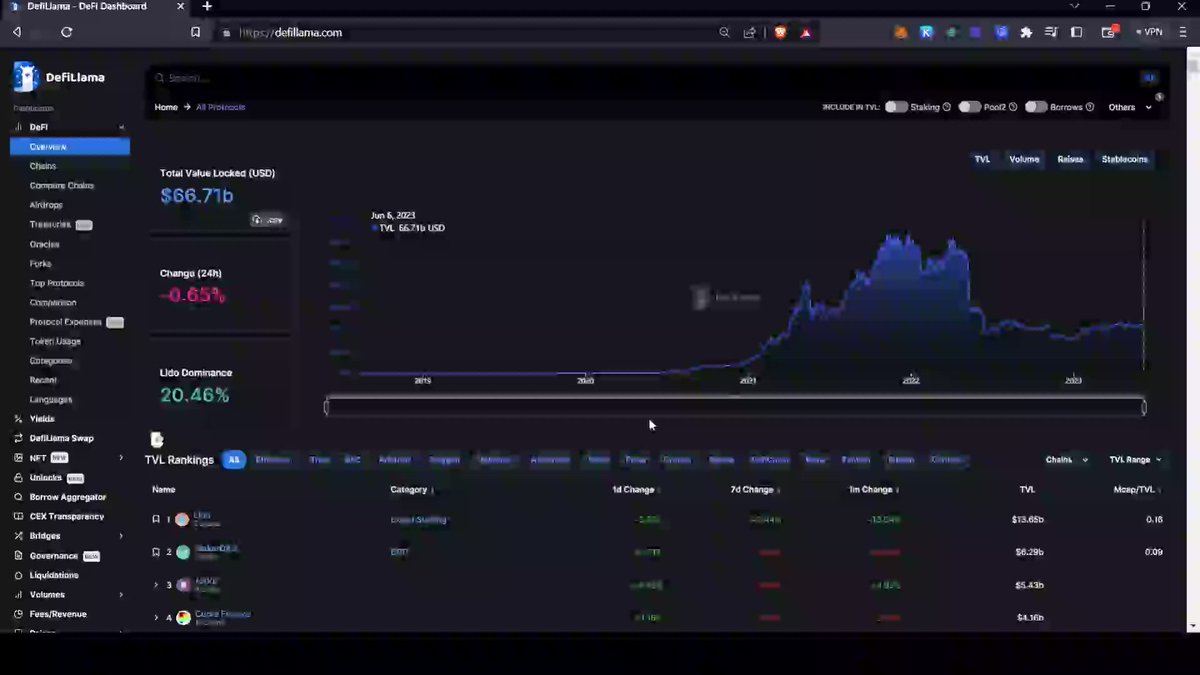Open Airdrops in sidebar
This screenshot has width=1200, height=675.
(x=46, y=205)
